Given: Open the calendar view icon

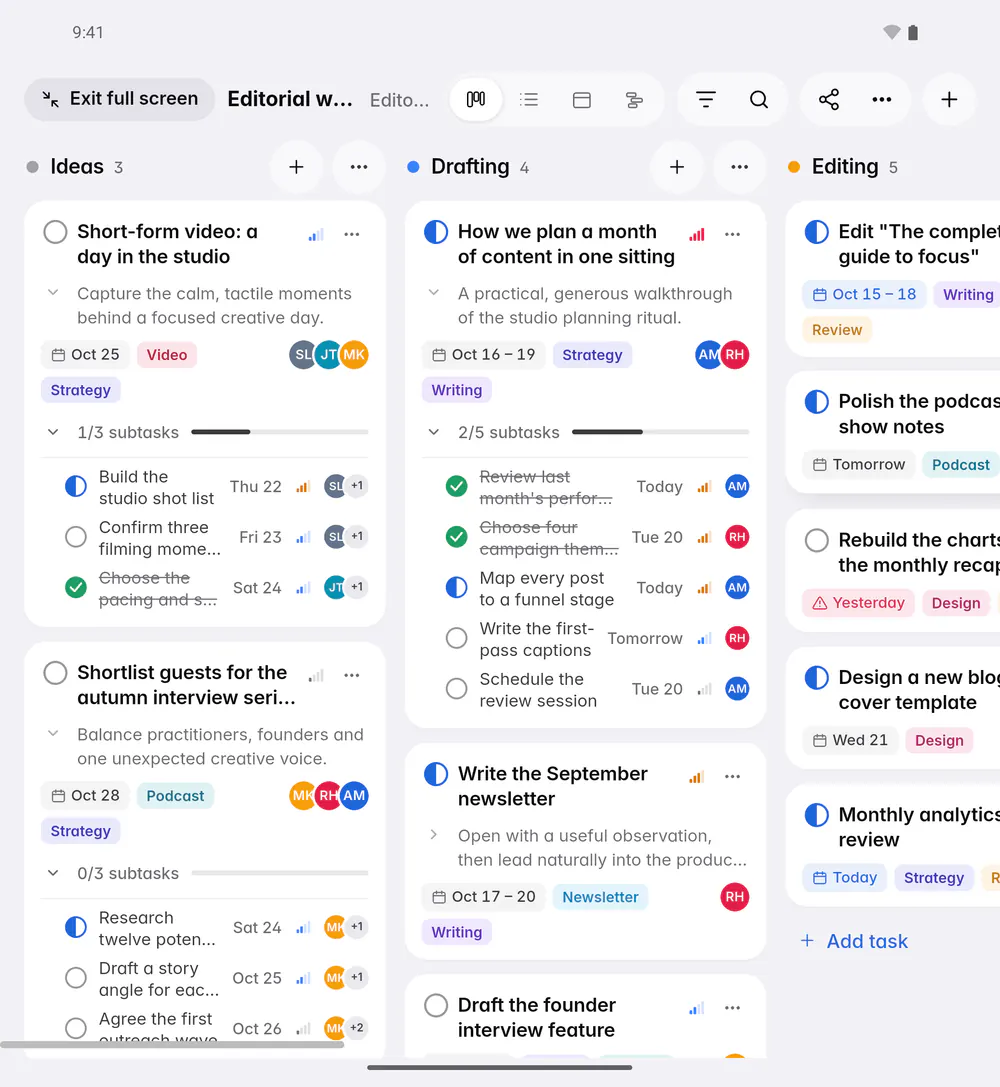Looking at the screenshot, I should pos(581,100).
